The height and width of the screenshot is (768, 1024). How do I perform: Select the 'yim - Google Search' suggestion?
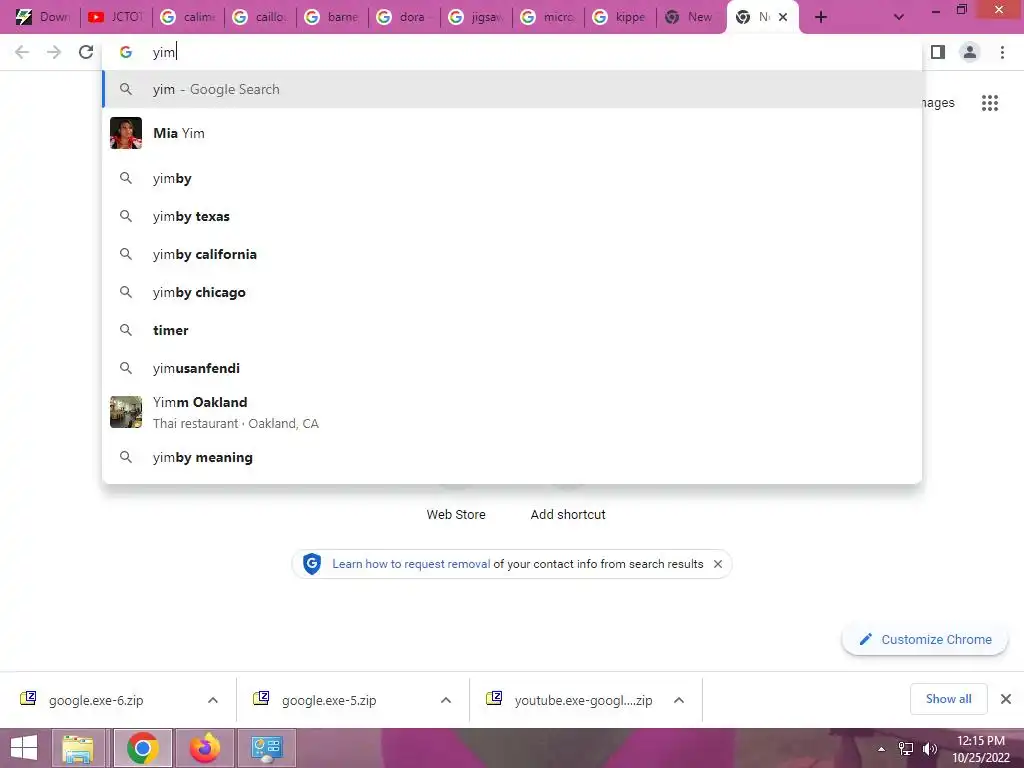512,89
